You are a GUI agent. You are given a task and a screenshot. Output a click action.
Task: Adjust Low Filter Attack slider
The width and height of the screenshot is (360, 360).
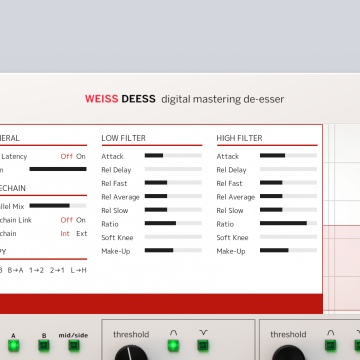click(173, 155)
